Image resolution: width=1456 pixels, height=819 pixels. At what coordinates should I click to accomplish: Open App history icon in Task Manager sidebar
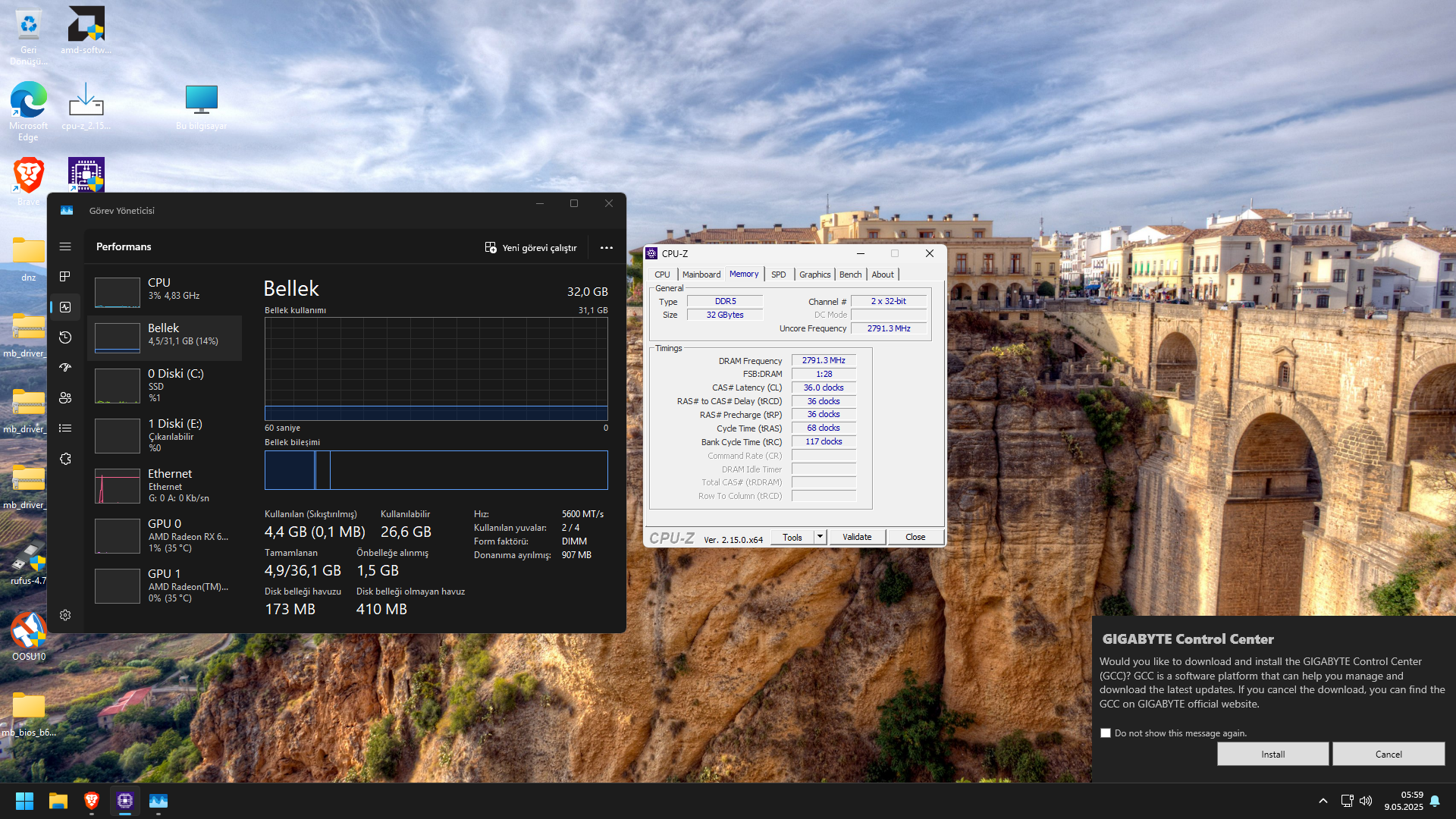(65, 337)
